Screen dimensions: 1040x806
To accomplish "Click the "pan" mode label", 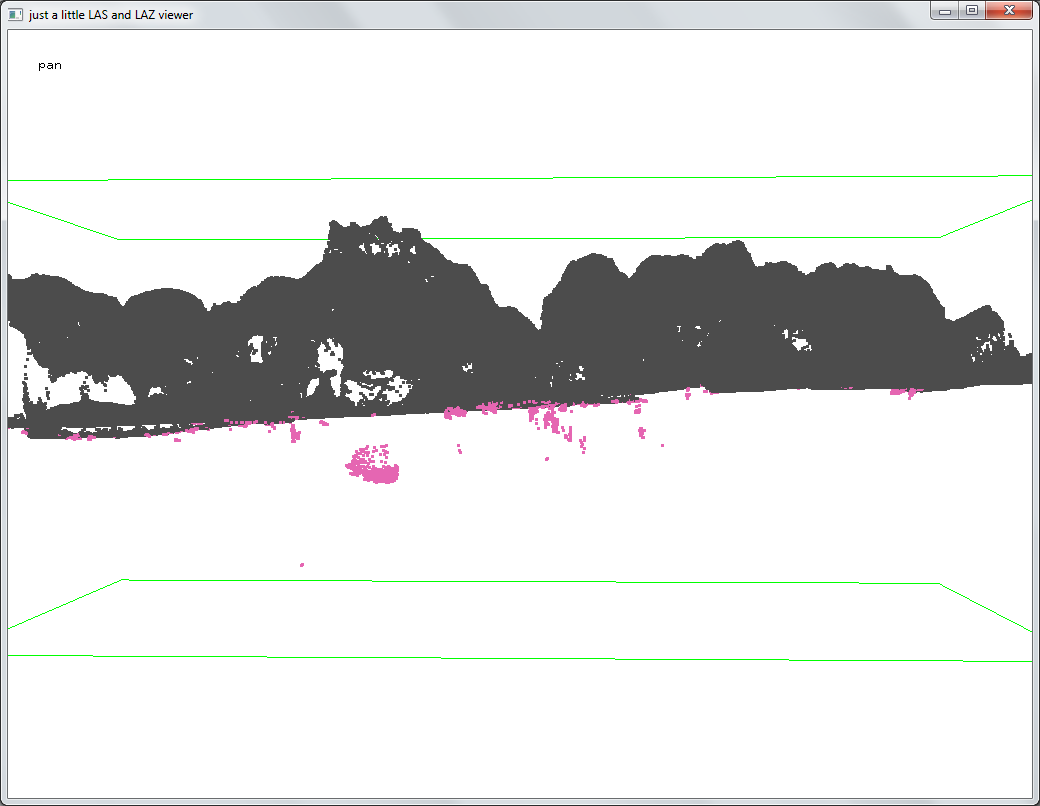I will [50, 65].
